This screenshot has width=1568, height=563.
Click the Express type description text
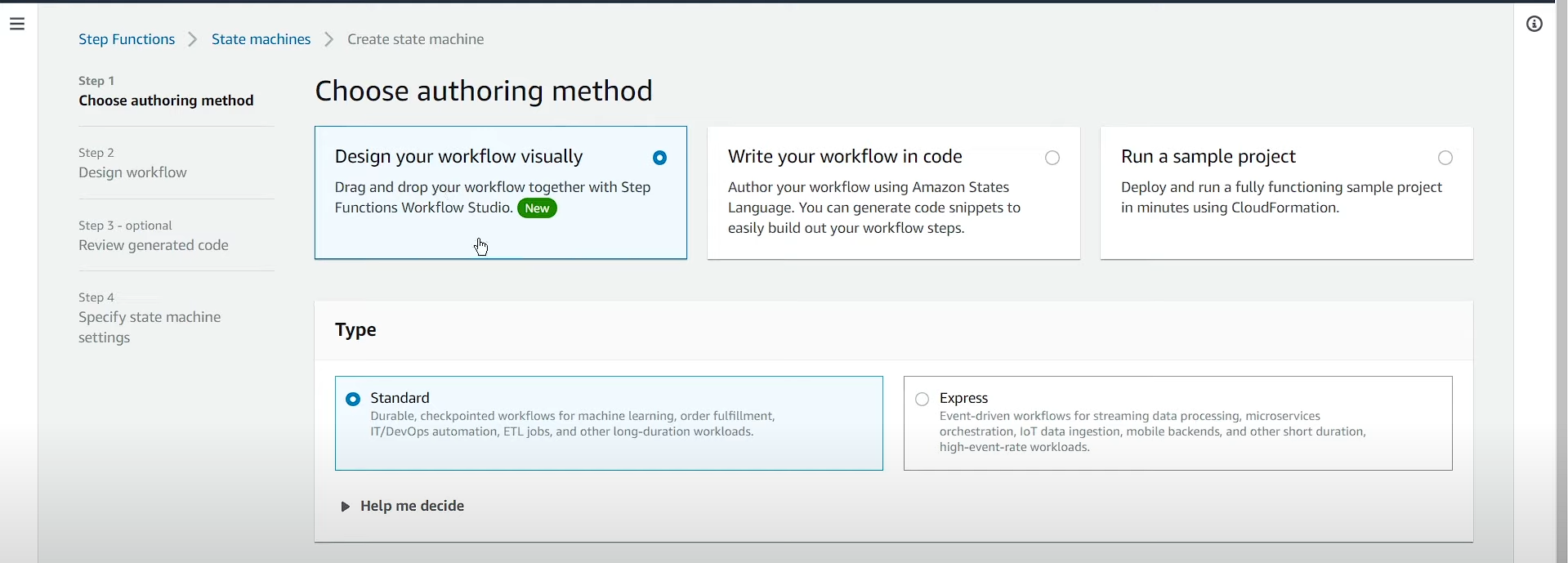coord(1152,431)
